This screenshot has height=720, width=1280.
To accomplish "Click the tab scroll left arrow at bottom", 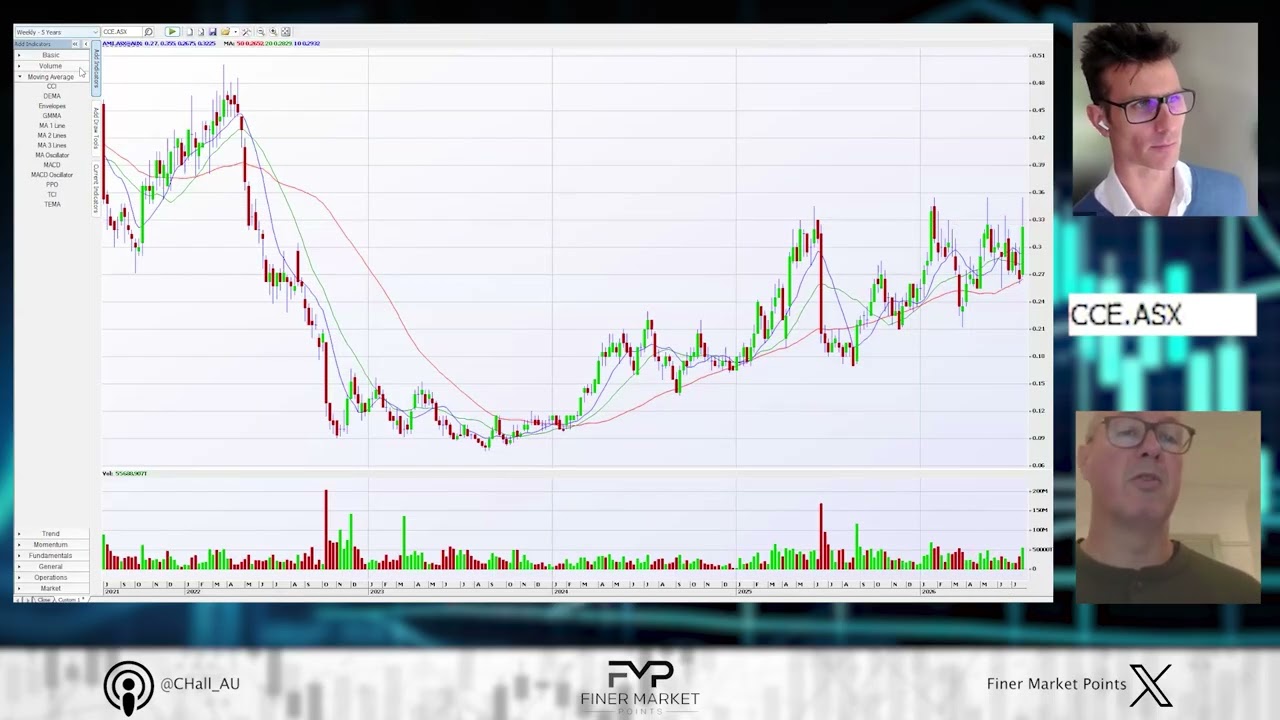I will click(x=18, y=599).
